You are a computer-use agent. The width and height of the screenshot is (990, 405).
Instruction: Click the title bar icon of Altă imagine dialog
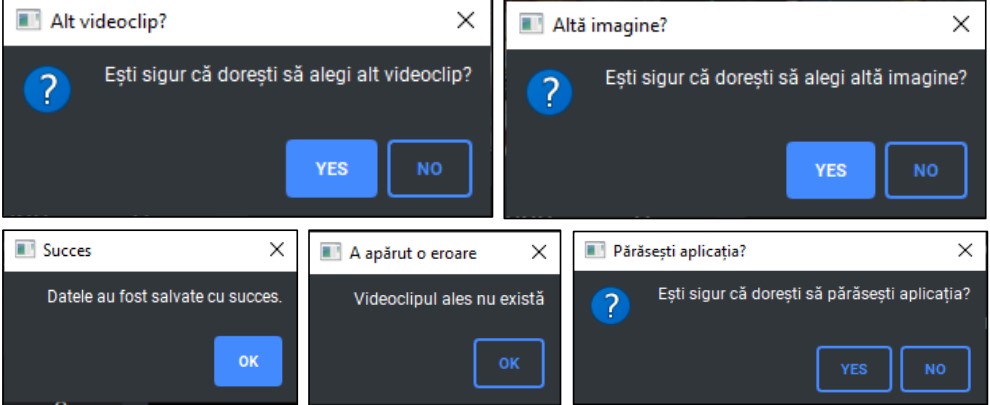tap(531, 25)
